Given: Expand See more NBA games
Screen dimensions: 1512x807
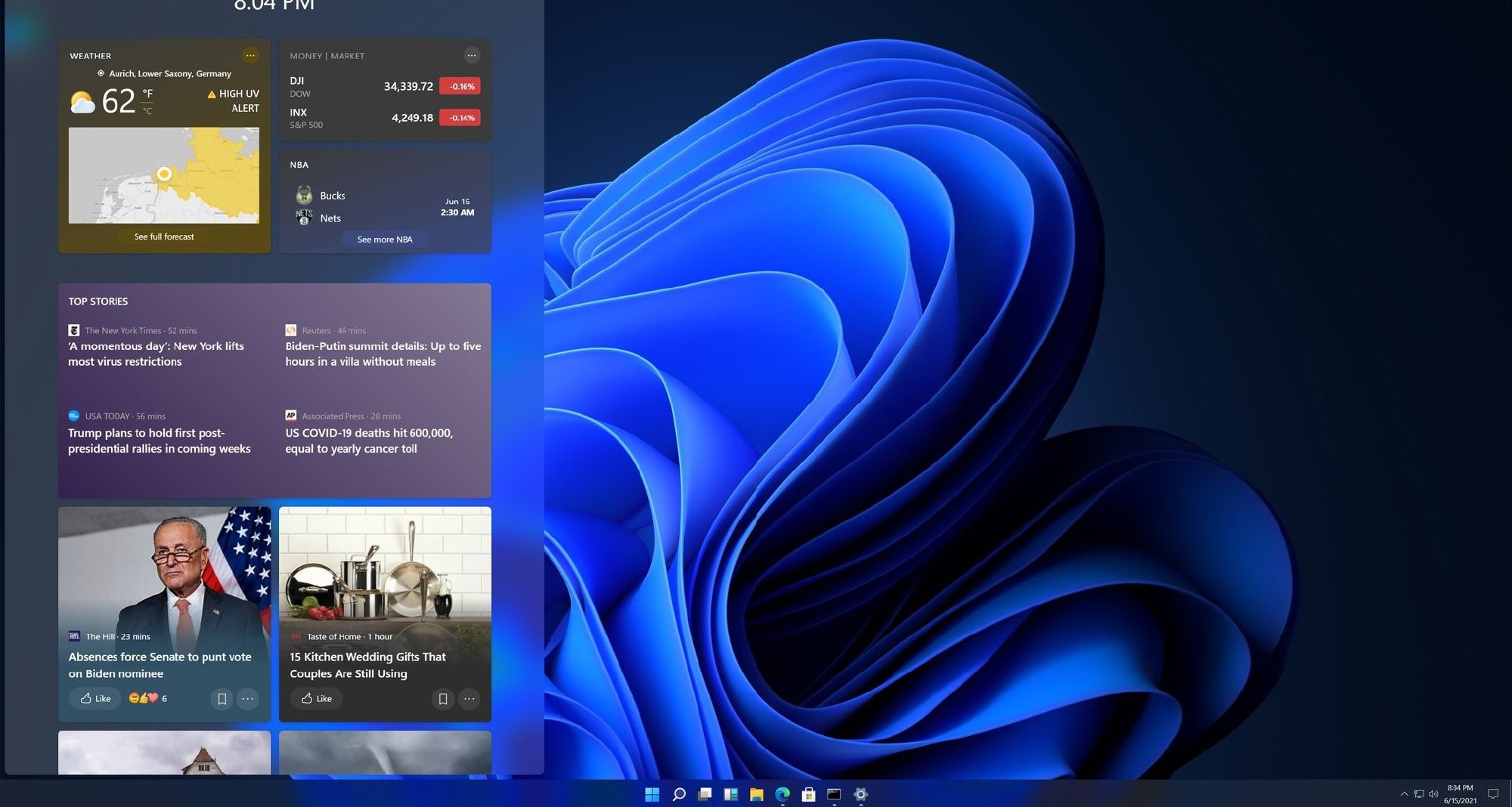Looking at the screenshot, I should 385,239.
